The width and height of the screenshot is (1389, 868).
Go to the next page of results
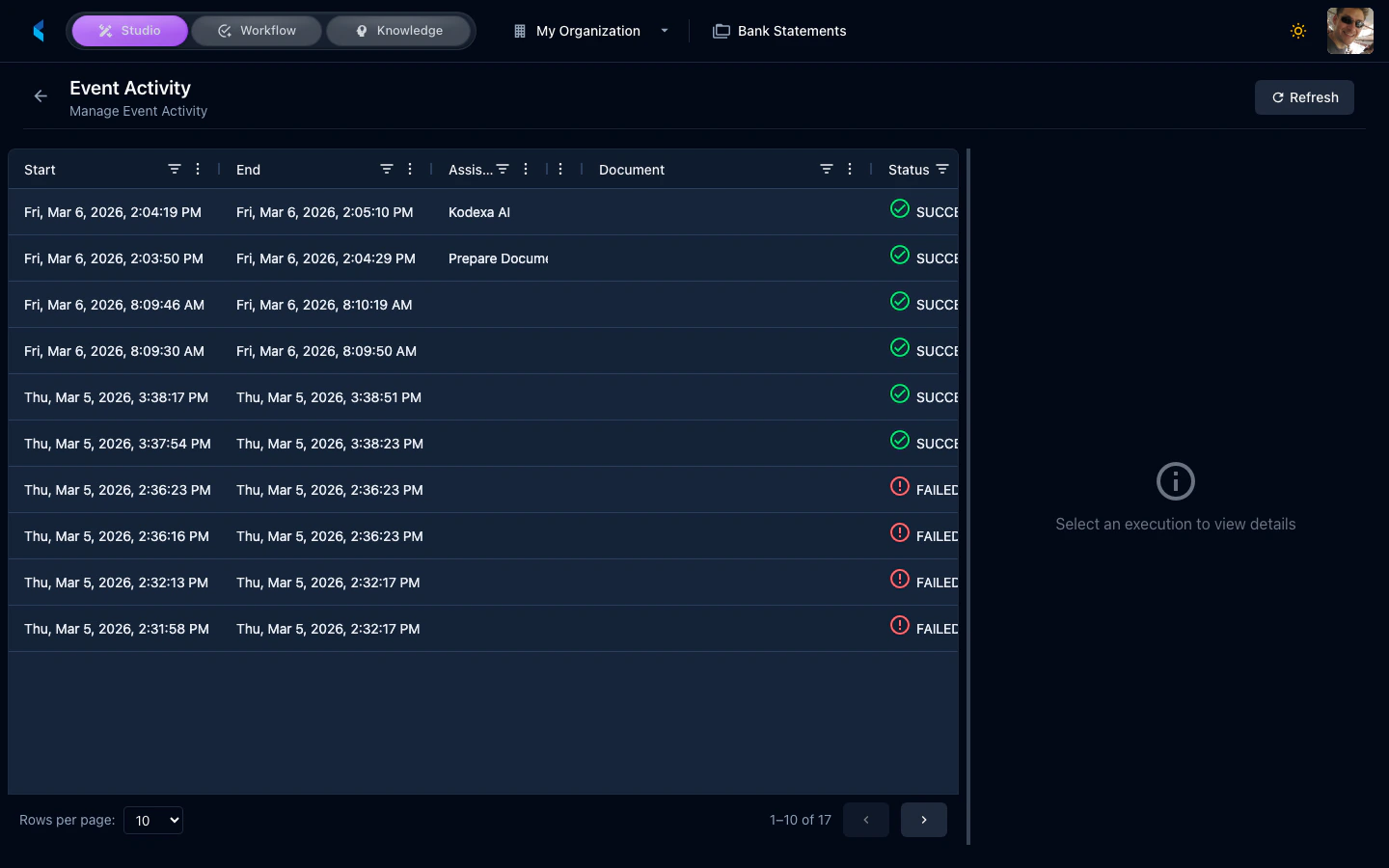(923, 819)
